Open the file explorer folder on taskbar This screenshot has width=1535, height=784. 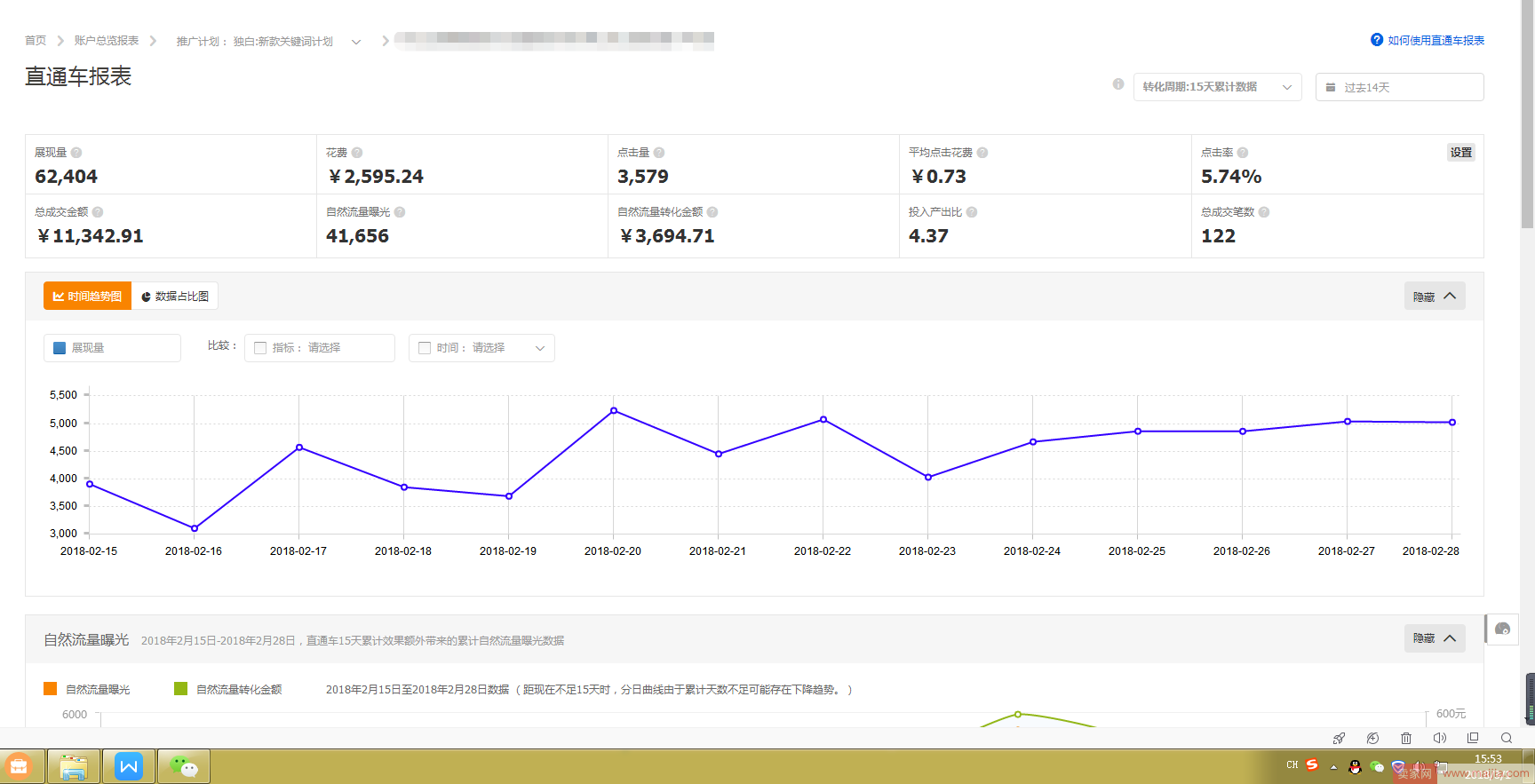(73, 766)
